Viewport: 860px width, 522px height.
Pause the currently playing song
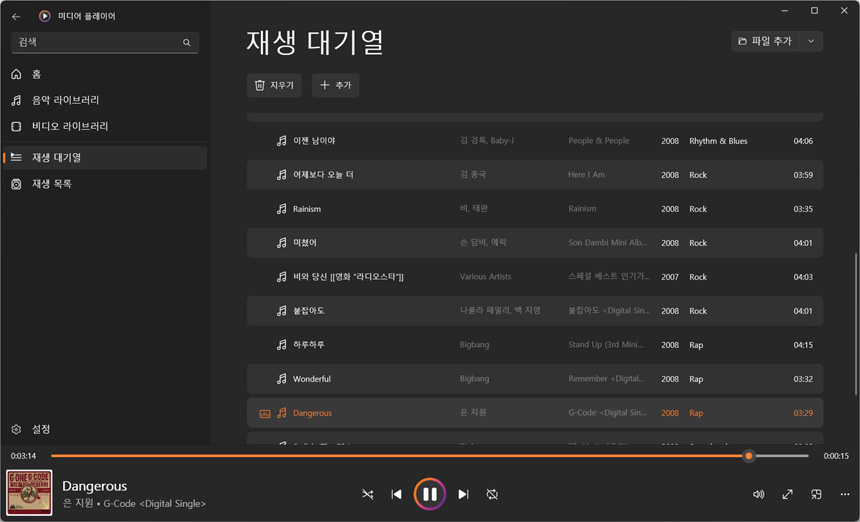tap(429, 494)
